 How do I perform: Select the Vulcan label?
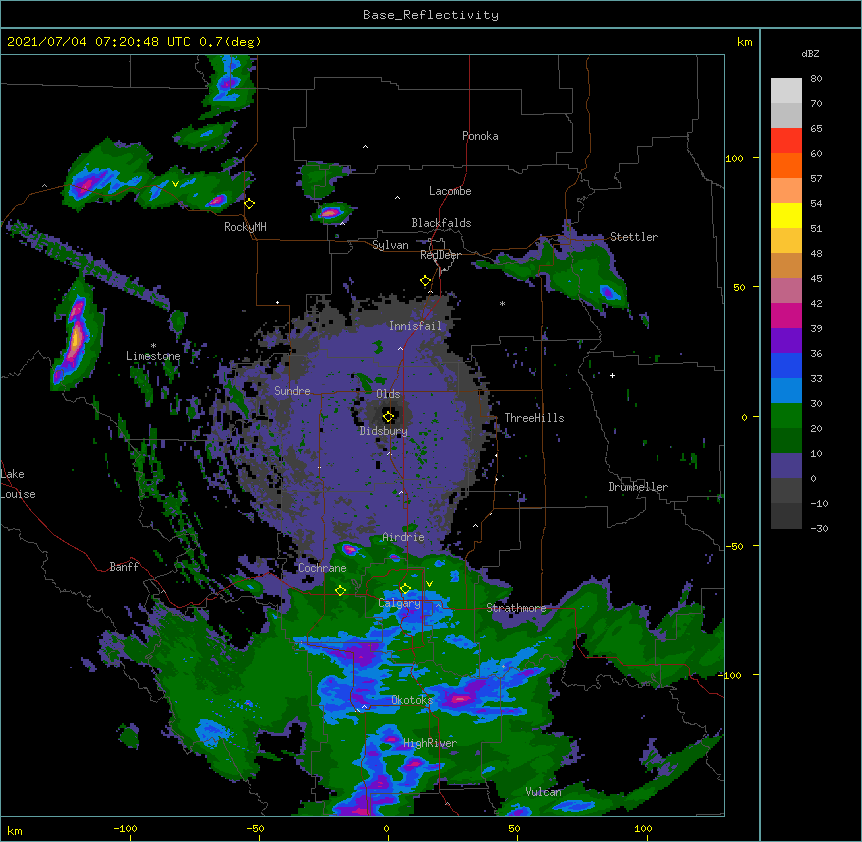click(543, 792)
